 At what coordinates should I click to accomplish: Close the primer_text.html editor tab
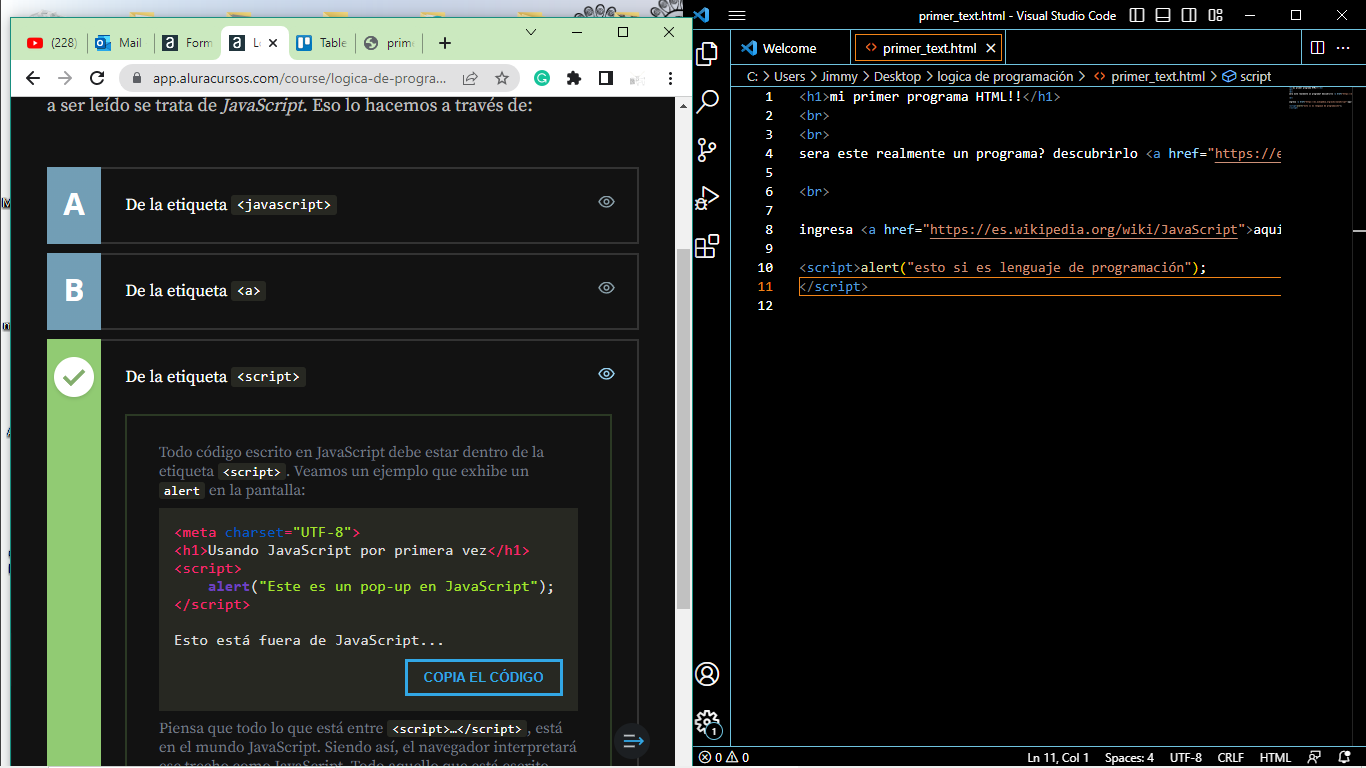[991, 48]
